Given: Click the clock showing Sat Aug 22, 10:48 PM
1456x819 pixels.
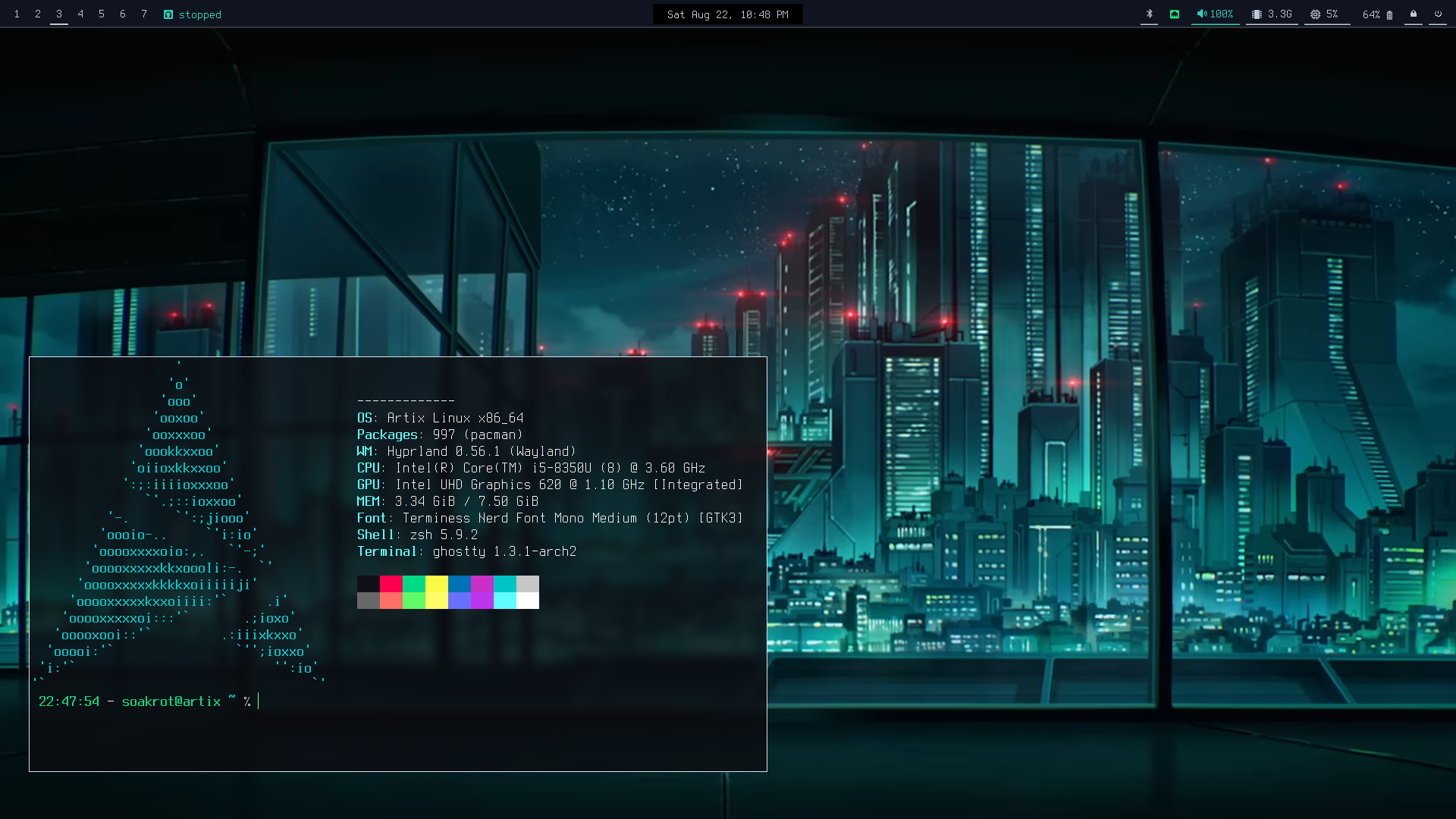Looking at the screenshot, I should [728, 14].
